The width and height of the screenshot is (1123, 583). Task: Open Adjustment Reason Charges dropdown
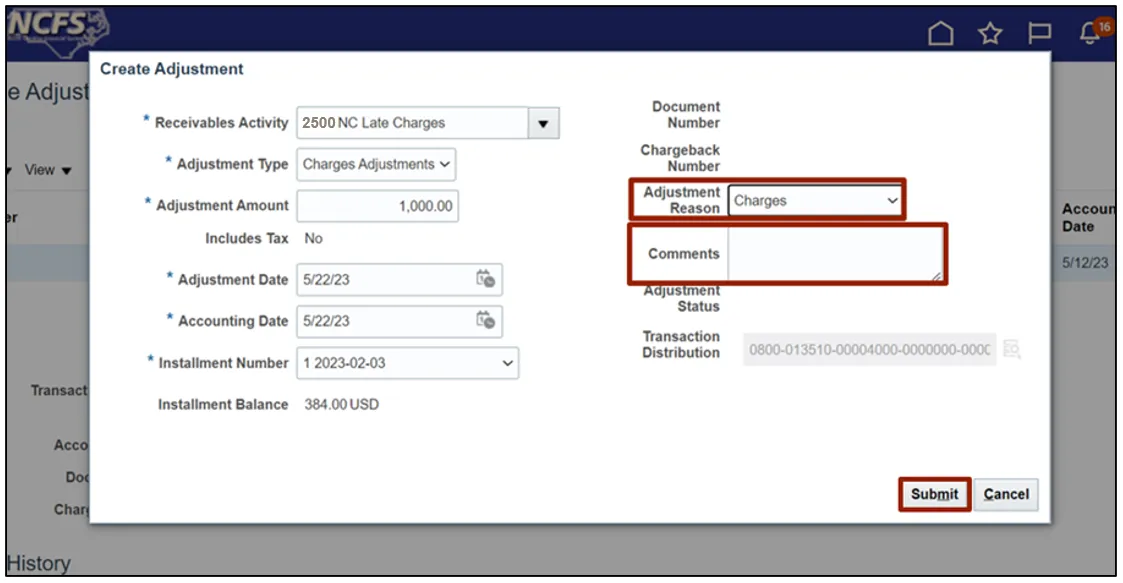pyautogui.click(x=815, y=201)
